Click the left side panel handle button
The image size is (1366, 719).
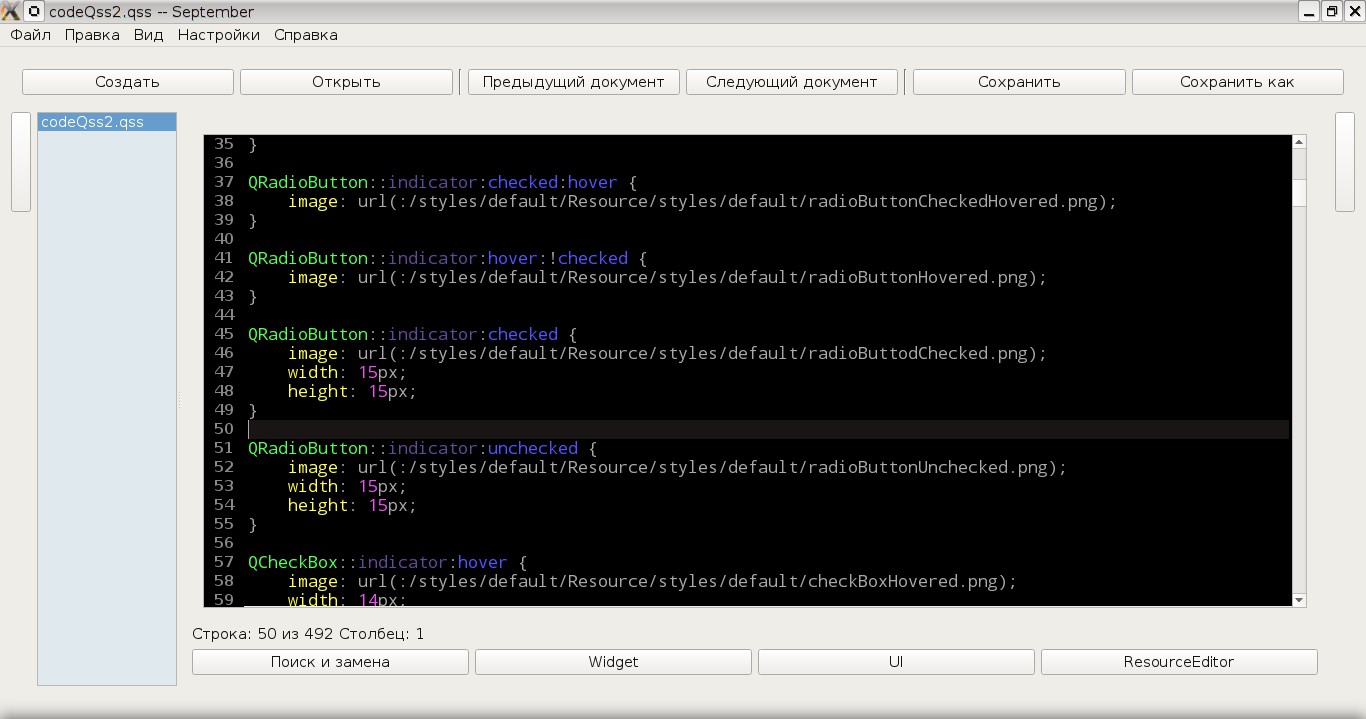click(x=21, y=162)
